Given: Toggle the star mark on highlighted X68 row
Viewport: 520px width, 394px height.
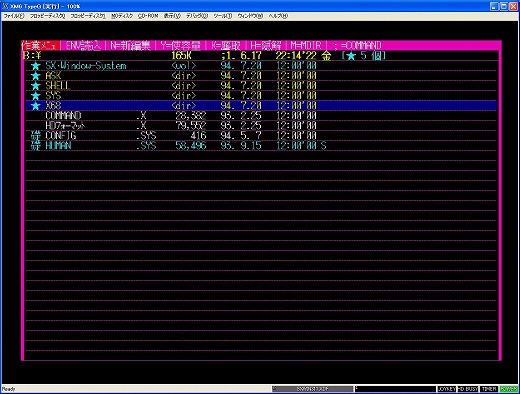Looking at the screenshot, I should [x=35, y=106].
